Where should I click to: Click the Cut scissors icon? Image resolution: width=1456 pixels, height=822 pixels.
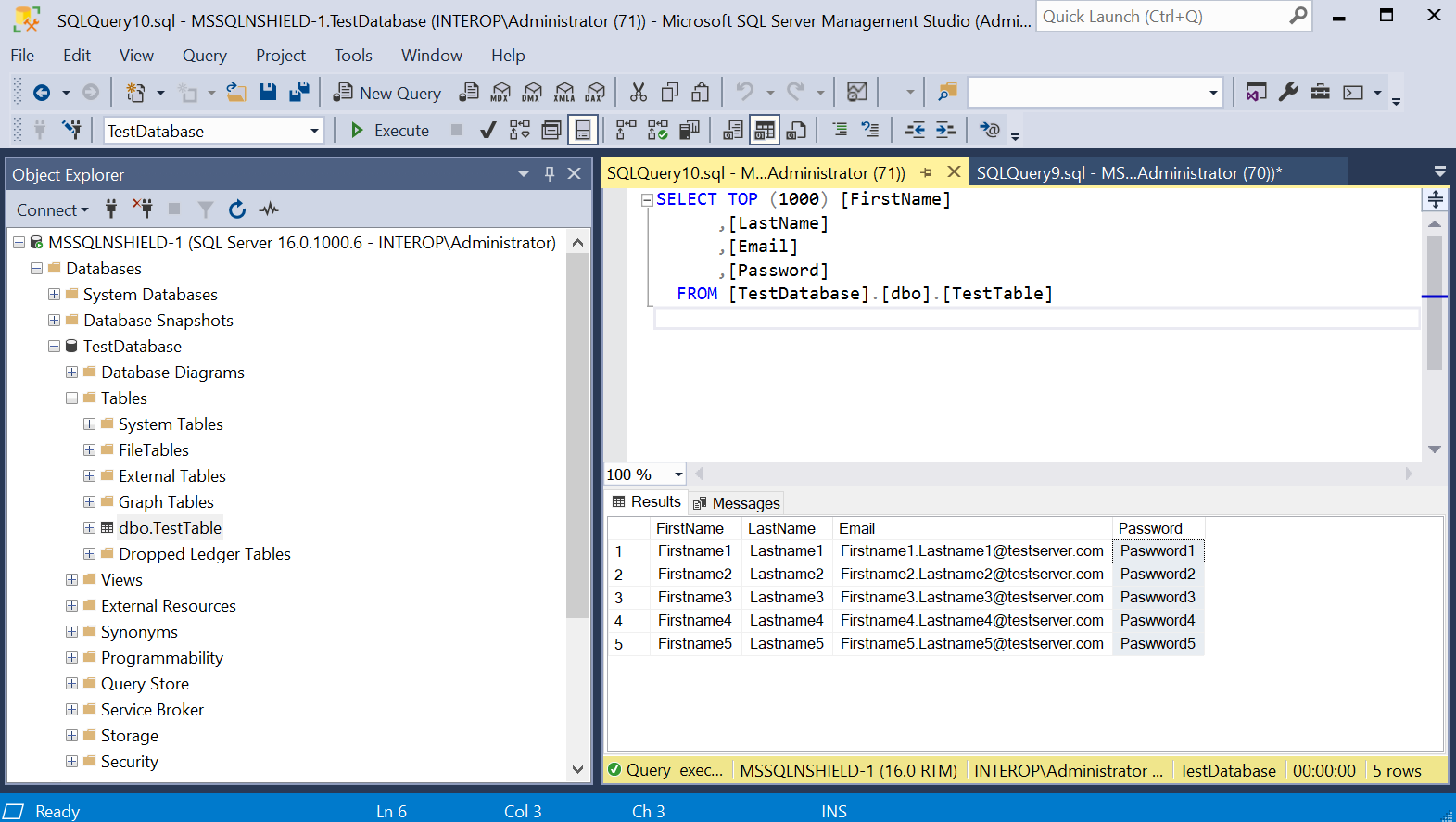point(639,93)
